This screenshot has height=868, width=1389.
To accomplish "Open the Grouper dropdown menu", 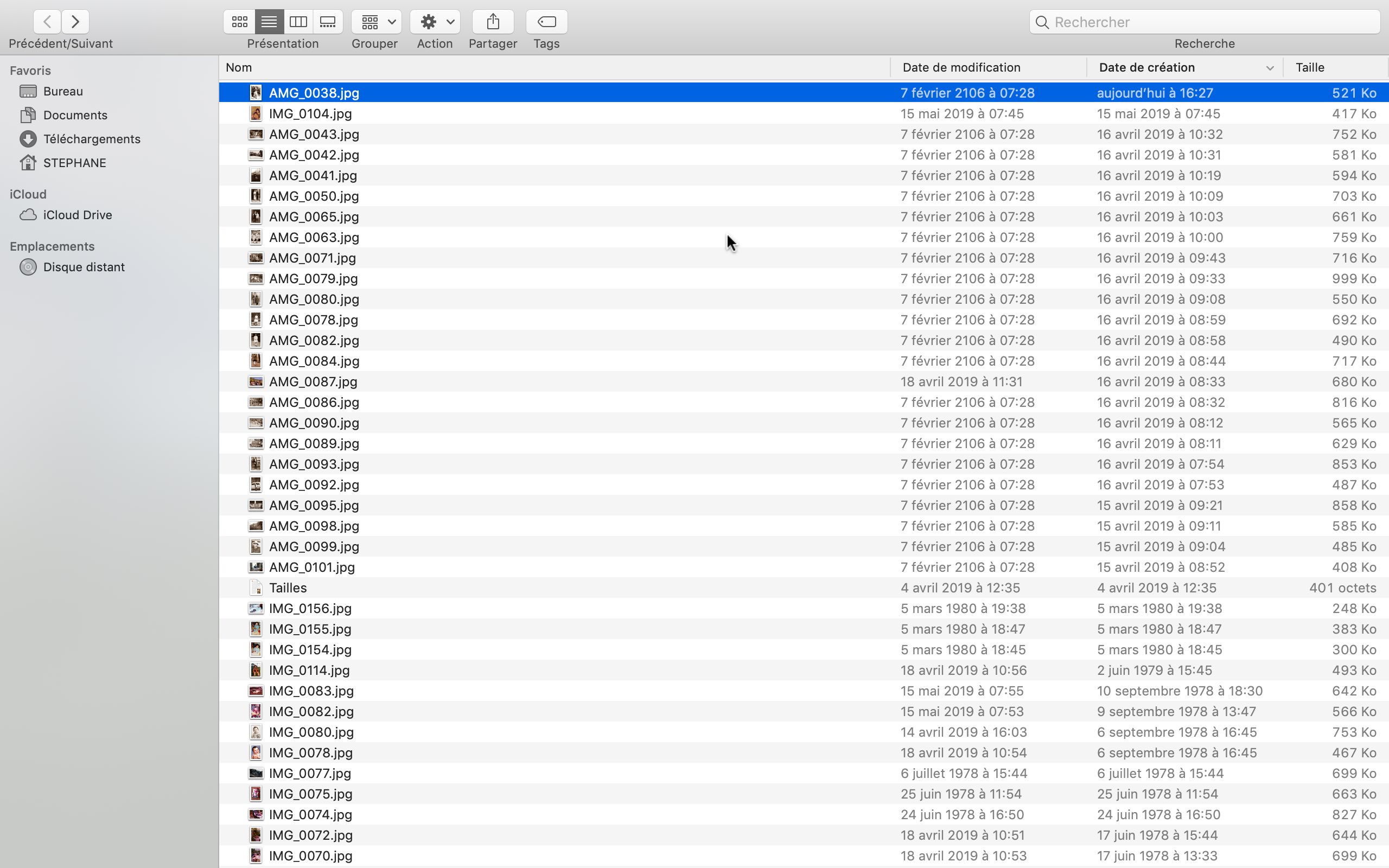I will pyautogui.click(x=376, y=22).
